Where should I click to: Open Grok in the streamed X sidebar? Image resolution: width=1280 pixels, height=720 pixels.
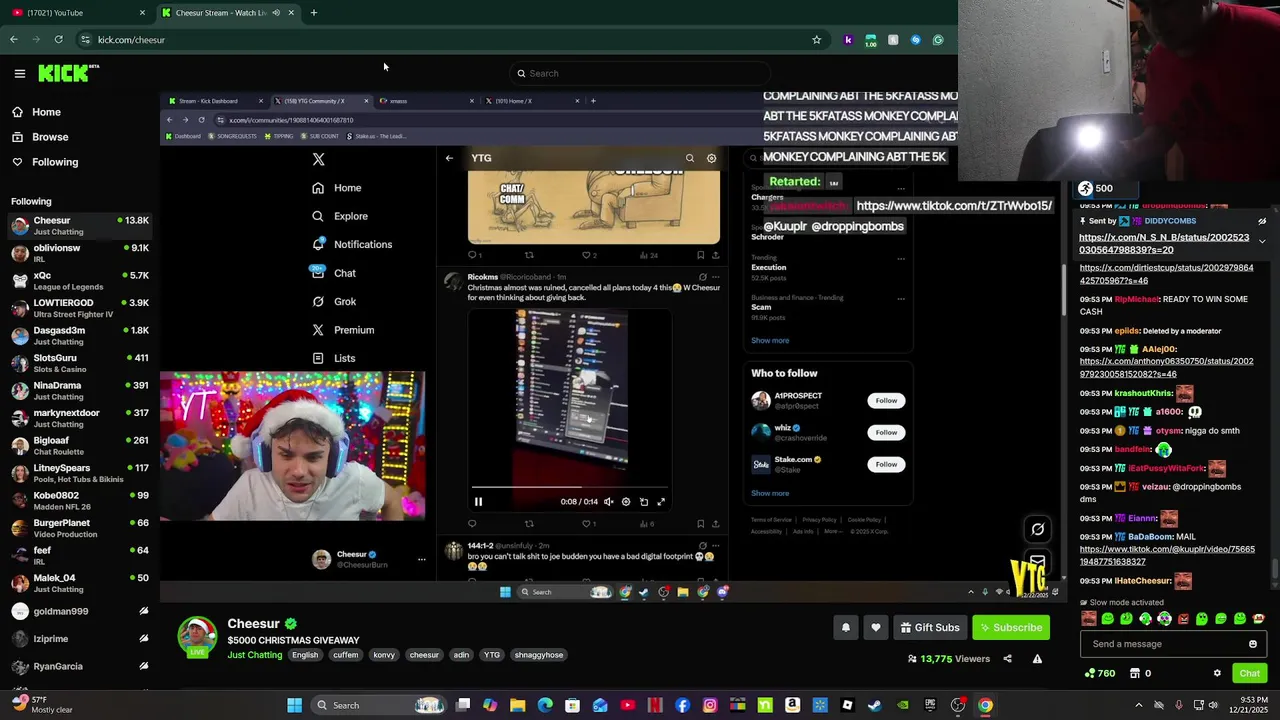click(x=334, y=301)
